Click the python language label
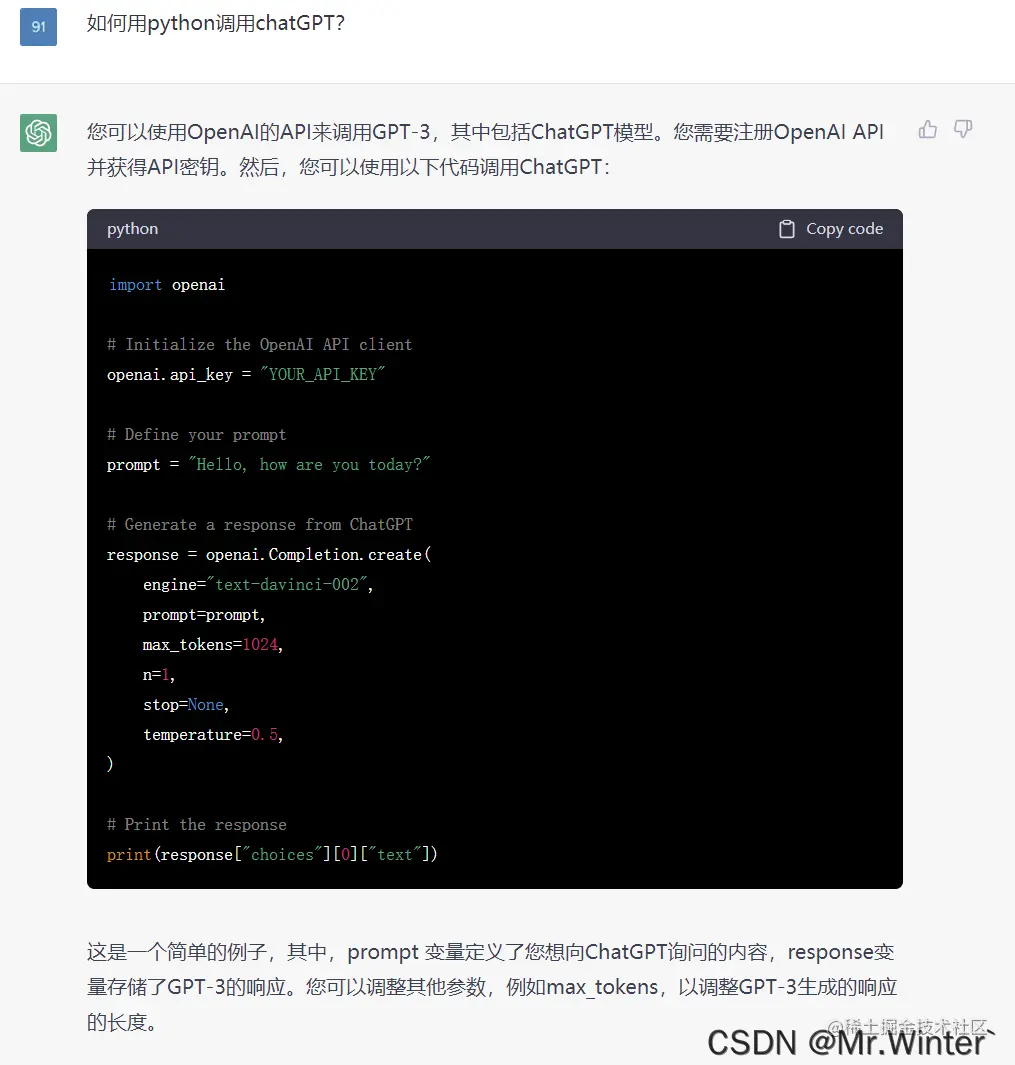The image size is (1015, 1065). [132, 229]
